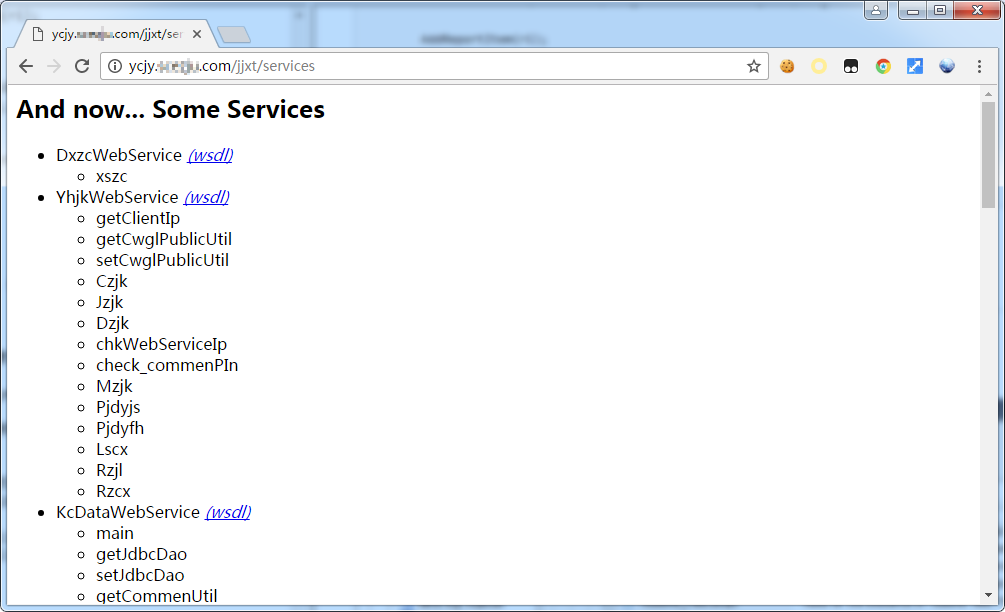Open the DxzcWebService wsdl link
The height and width of the screenshot is (612, 1005).
tap(210, 155)
